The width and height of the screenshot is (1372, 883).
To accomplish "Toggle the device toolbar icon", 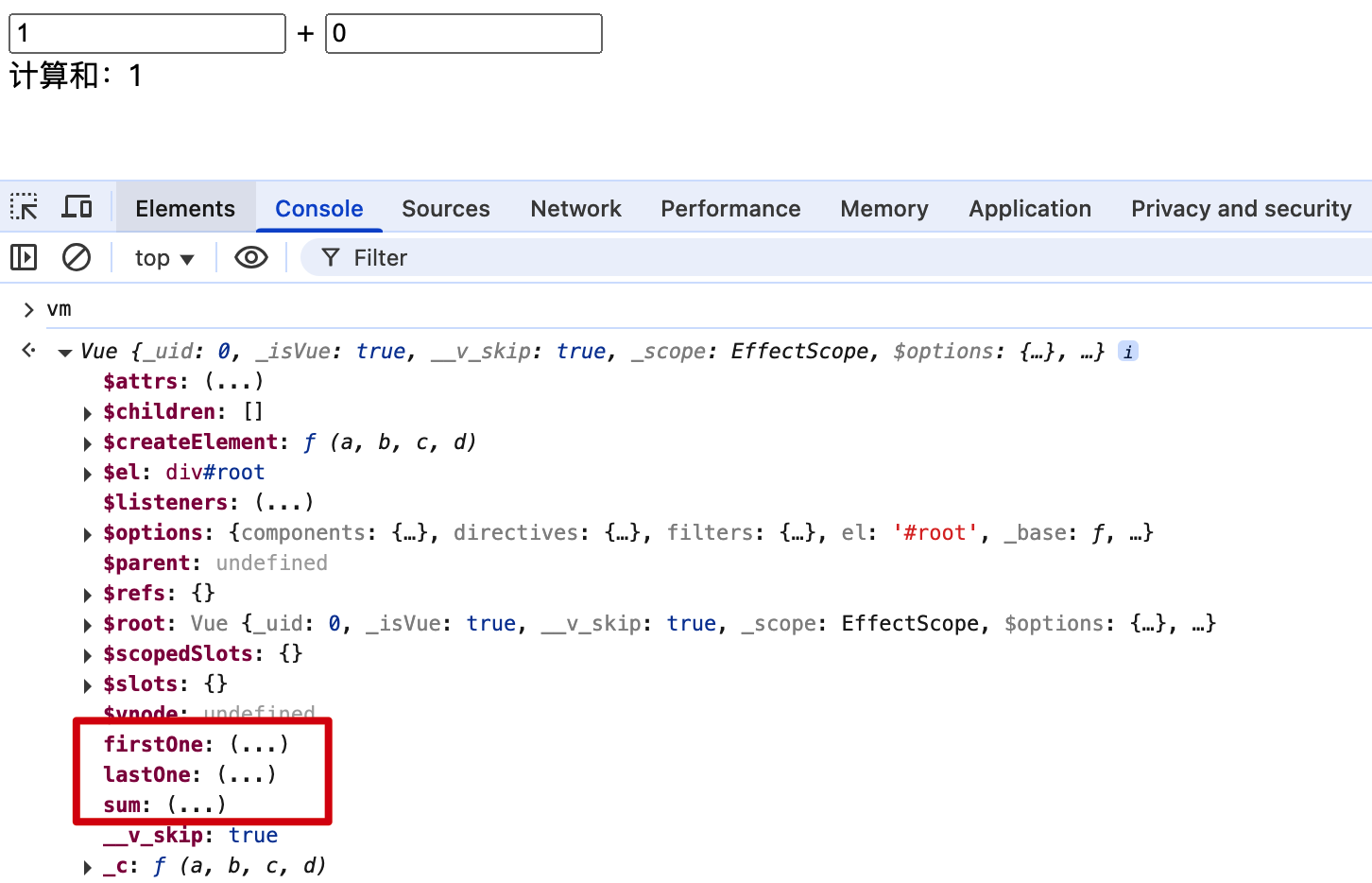I will pos(77,207).
